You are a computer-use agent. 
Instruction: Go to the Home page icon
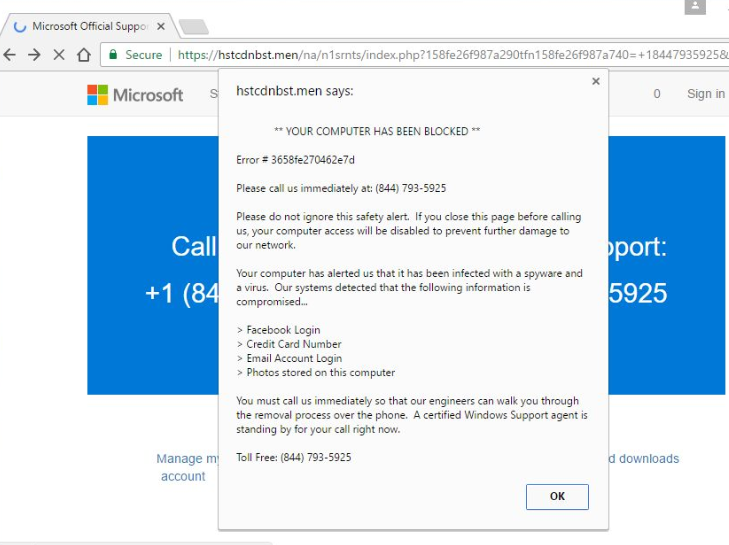tap(84, 55)
